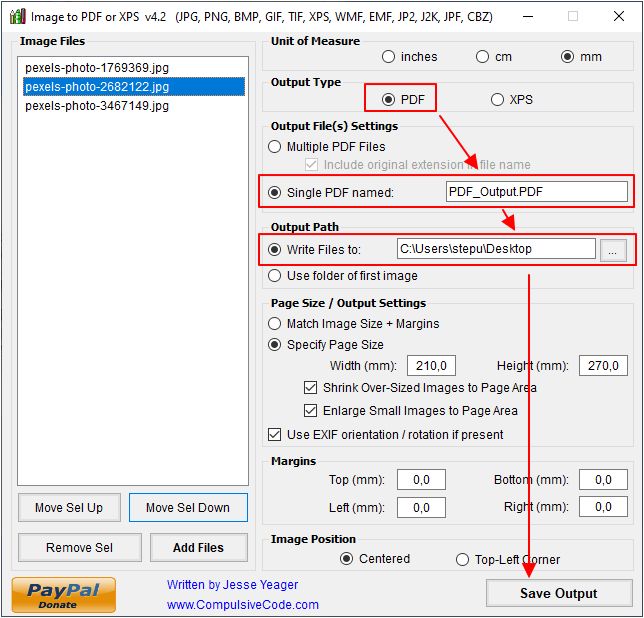Minimize the Image to PDF window
Viewport: 644px width, 618px height.
(x=528, y=16)
